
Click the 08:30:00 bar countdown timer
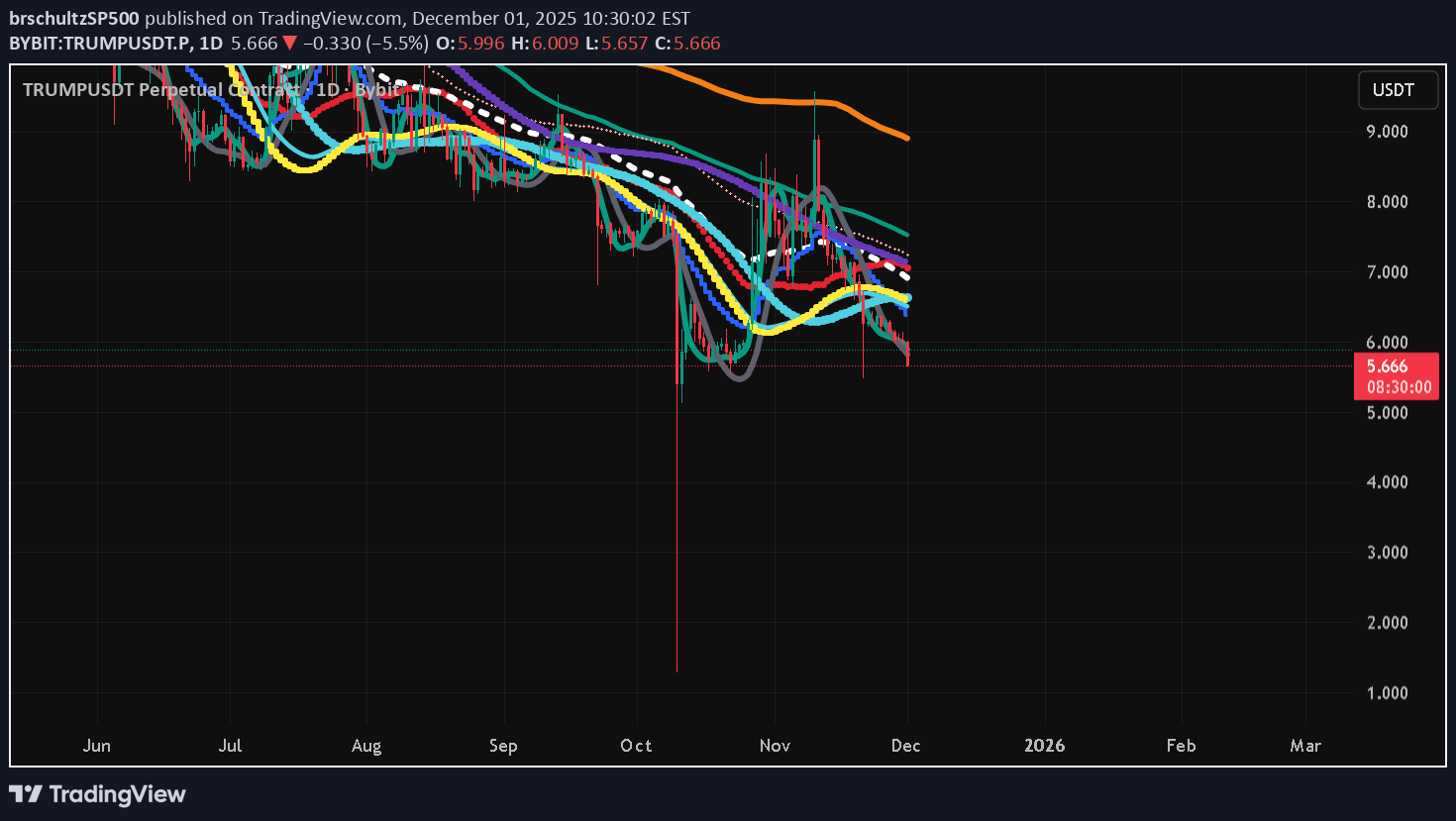[x=1399, y=387]
